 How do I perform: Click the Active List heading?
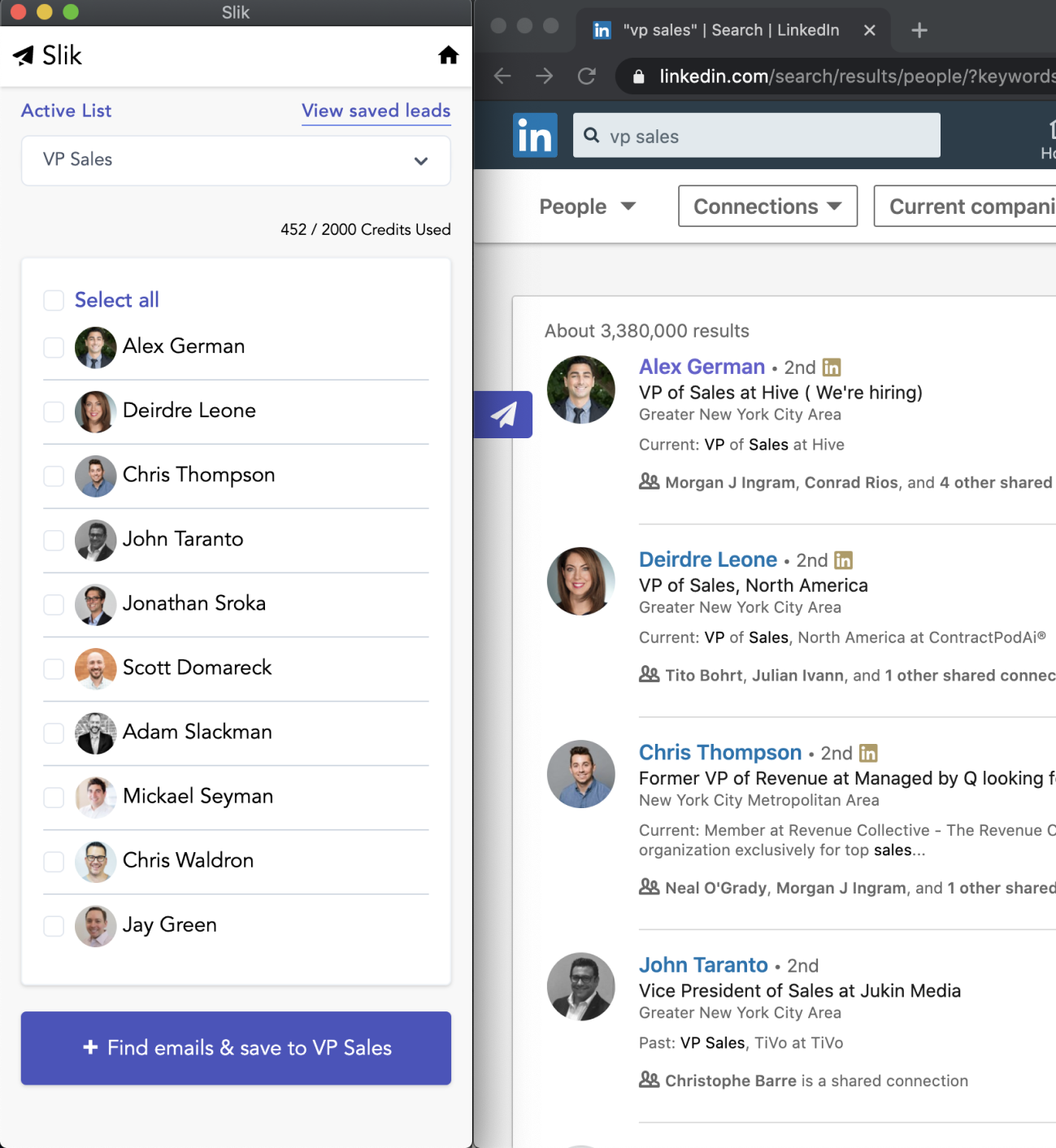66,111
